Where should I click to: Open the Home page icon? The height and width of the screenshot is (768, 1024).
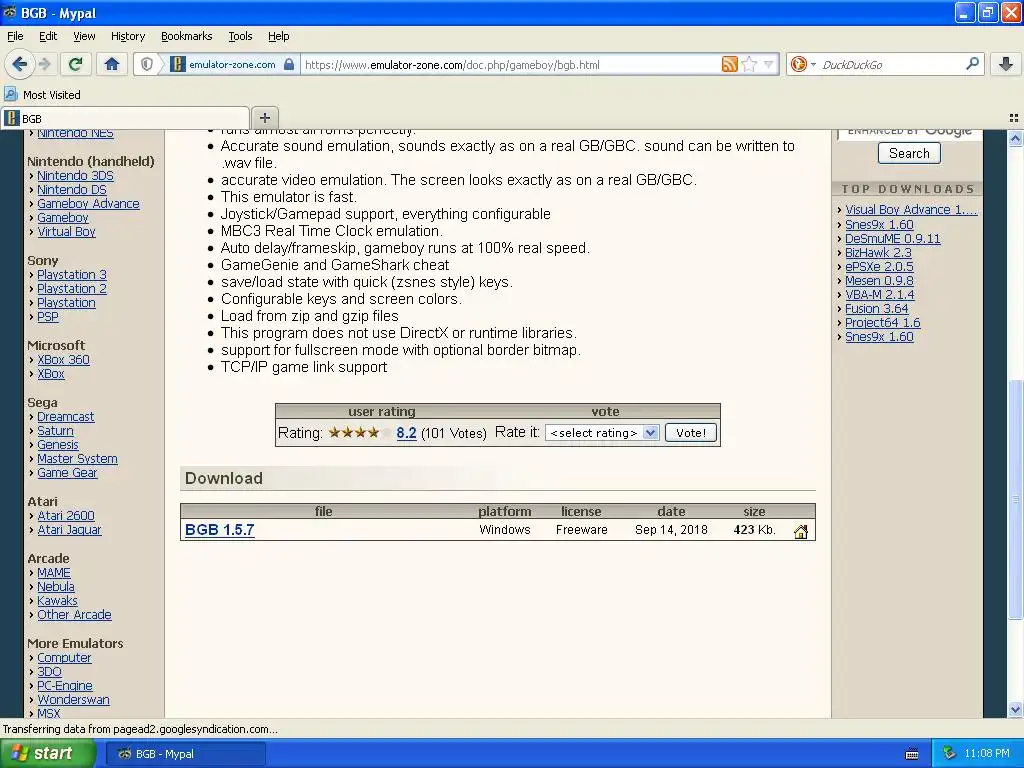point(112,64)
